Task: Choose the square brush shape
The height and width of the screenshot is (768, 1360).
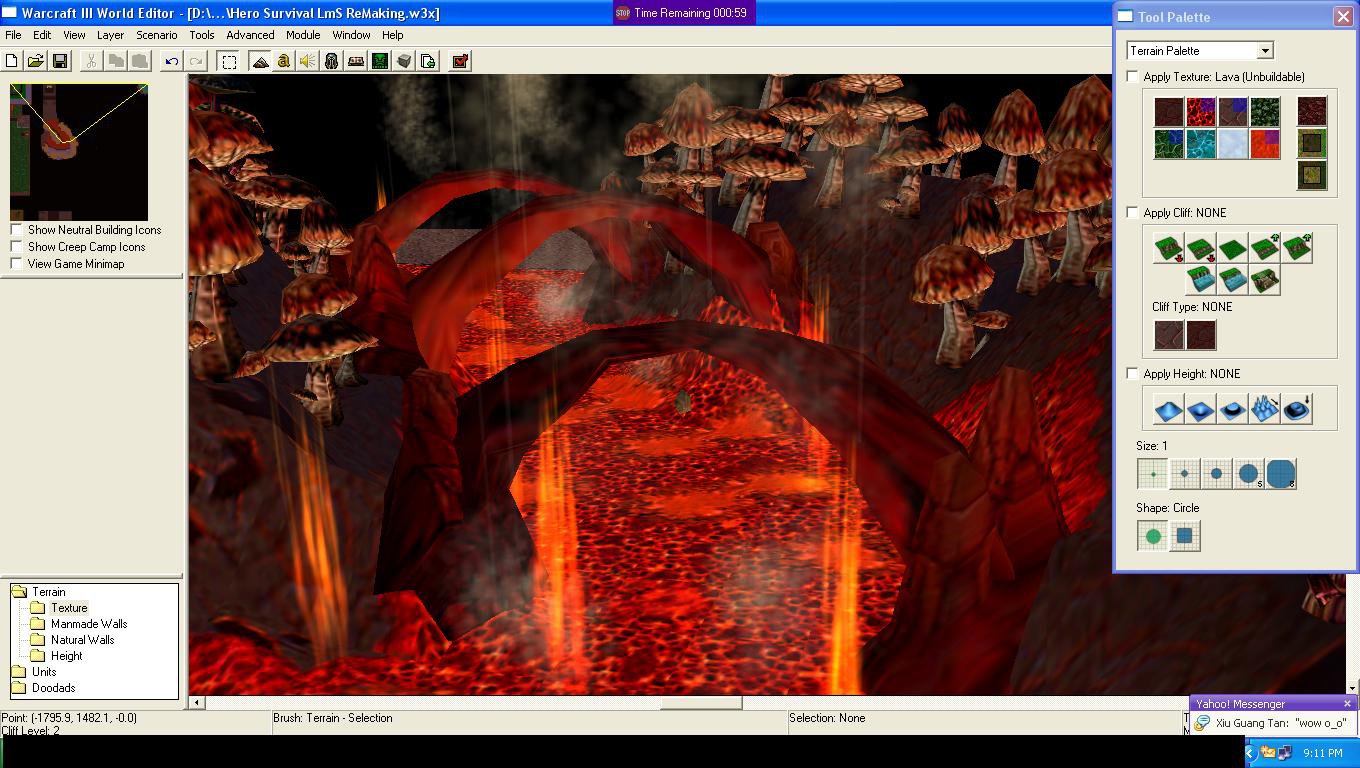Action: pyautogui.click(x=1184, y=536)
